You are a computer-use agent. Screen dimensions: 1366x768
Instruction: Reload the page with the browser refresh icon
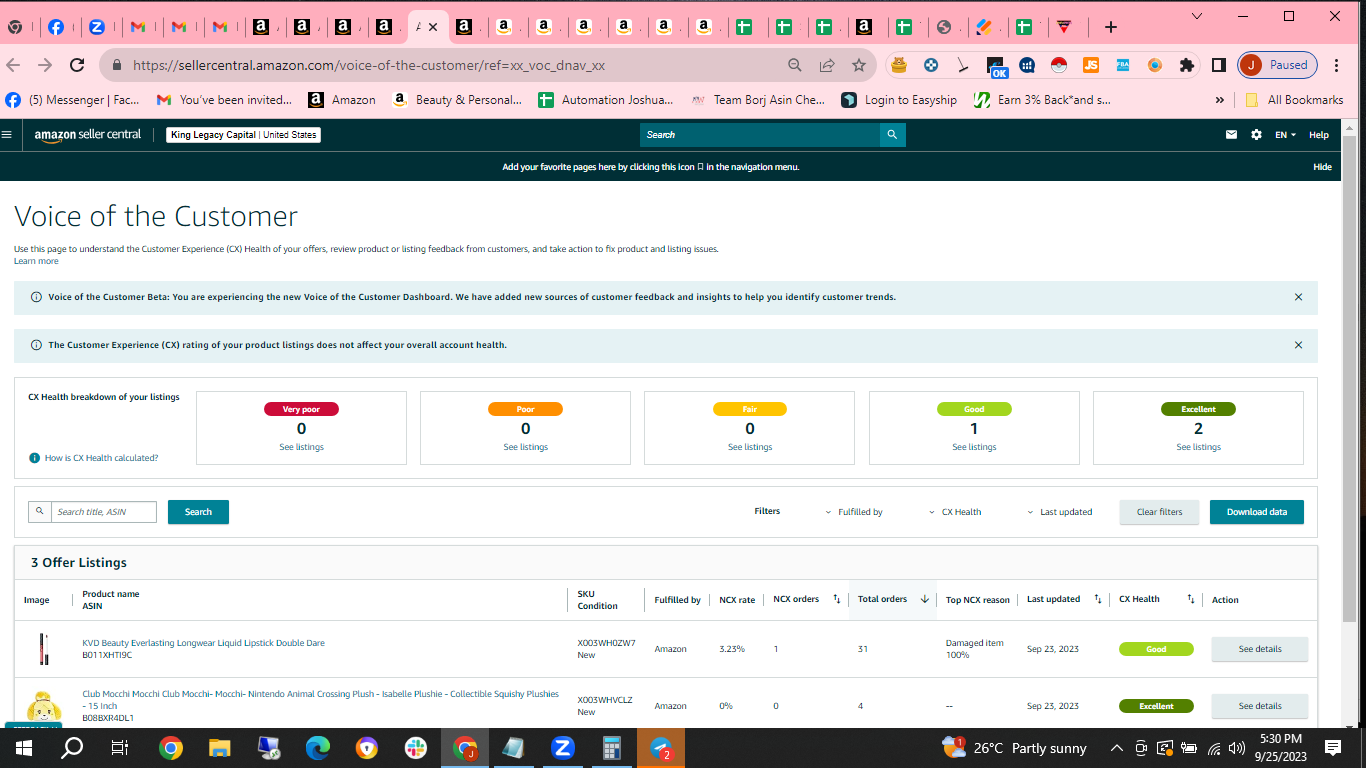tap(77, 65)
